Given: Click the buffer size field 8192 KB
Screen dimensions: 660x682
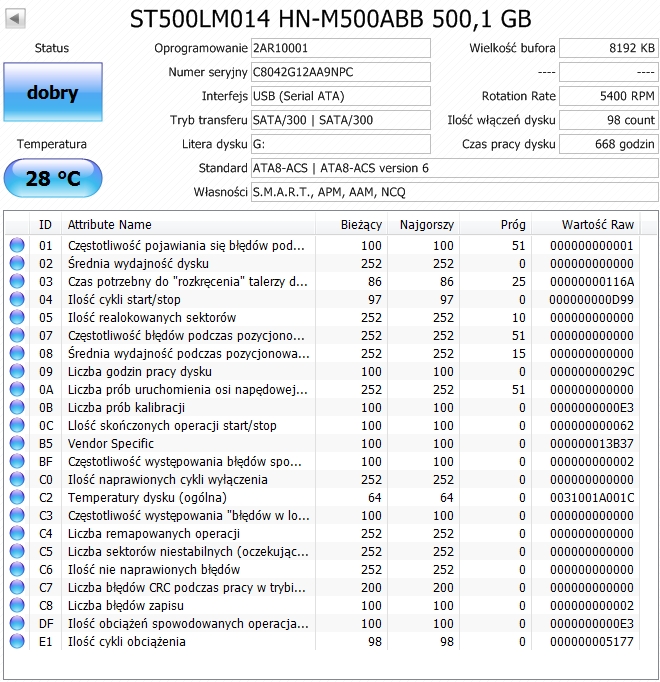Looking at the screenshot, I should [x=609, y=48].
